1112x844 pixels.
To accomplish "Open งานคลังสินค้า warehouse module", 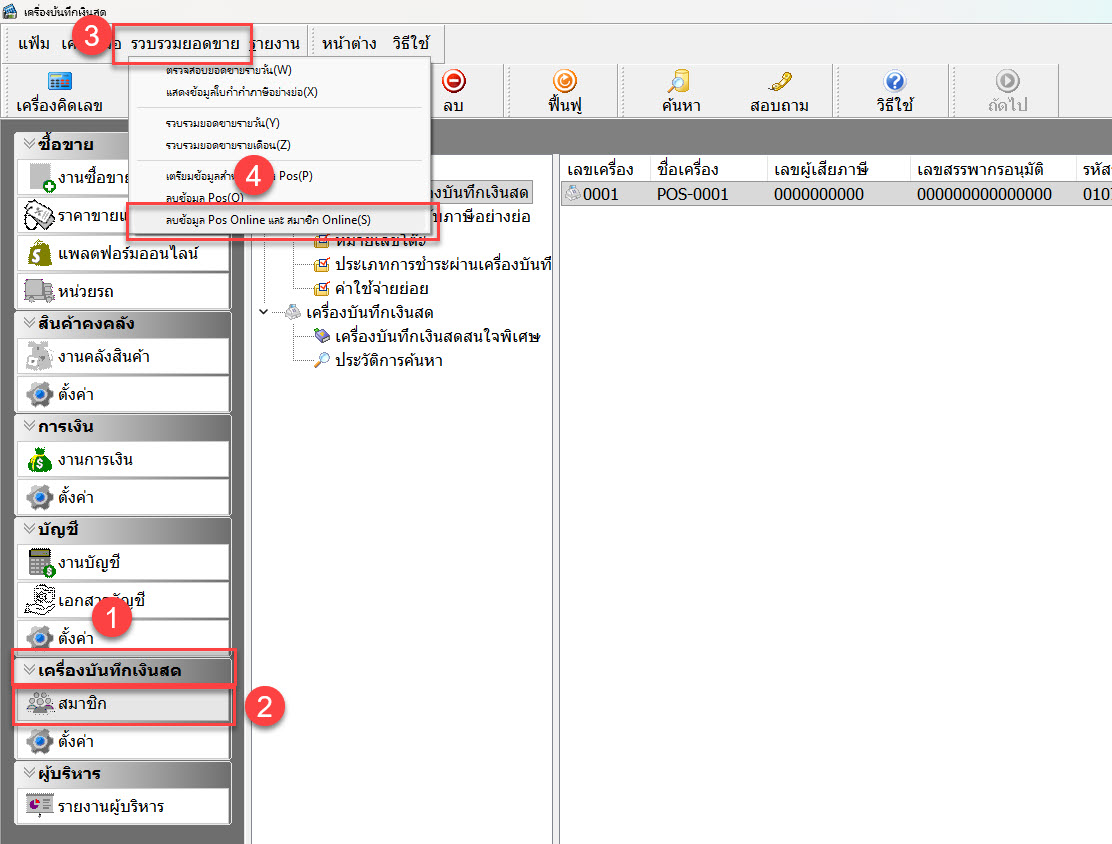I will (x=103, y=356).
